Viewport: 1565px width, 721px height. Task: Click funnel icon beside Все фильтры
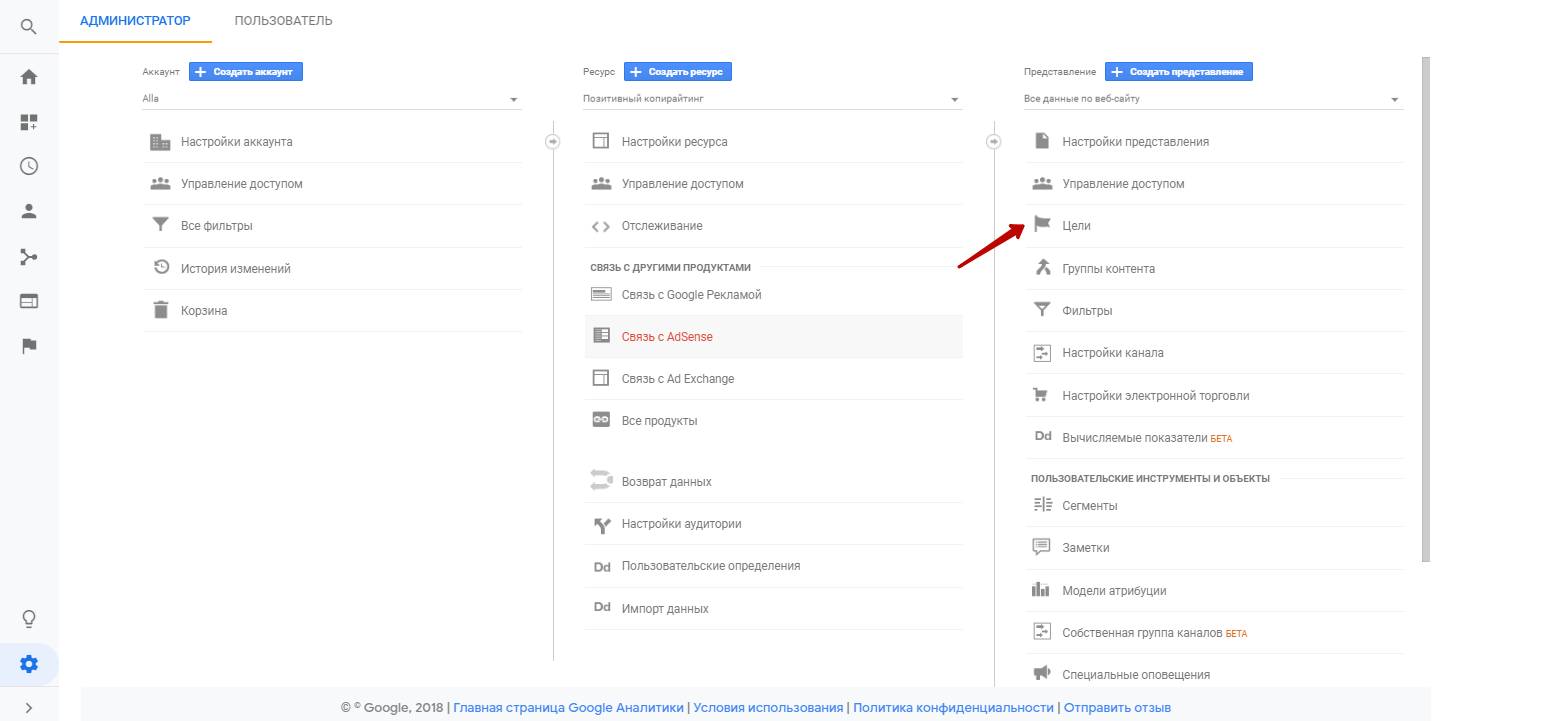coord(160,225)
